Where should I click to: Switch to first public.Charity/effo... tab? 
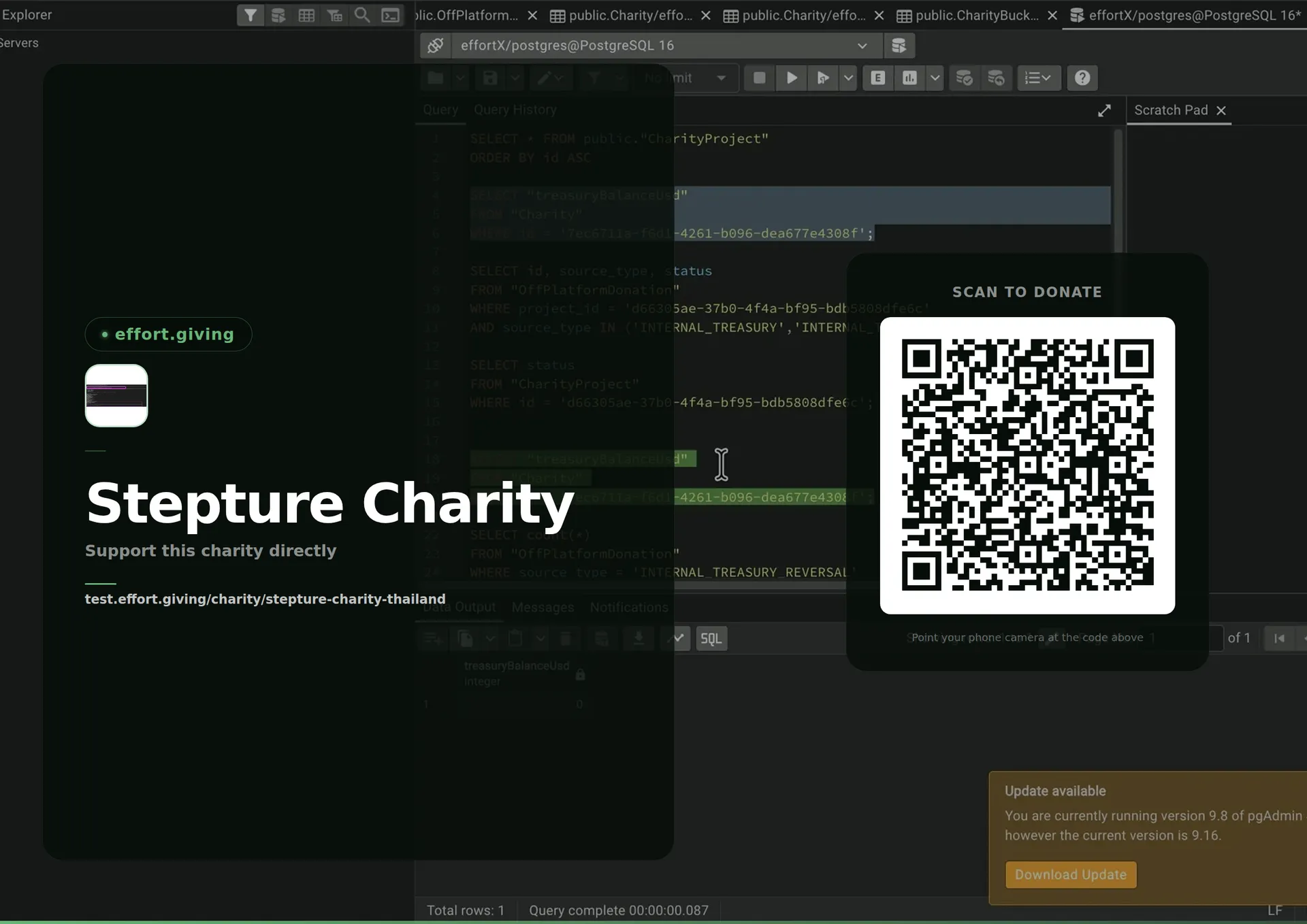(621, 15)
